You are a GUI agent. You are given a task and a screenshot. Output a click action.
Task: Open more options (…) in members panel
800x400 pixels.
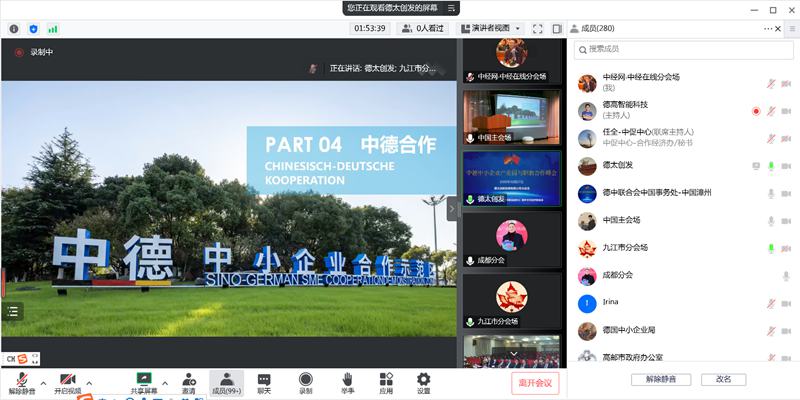(x=767, y=29)
